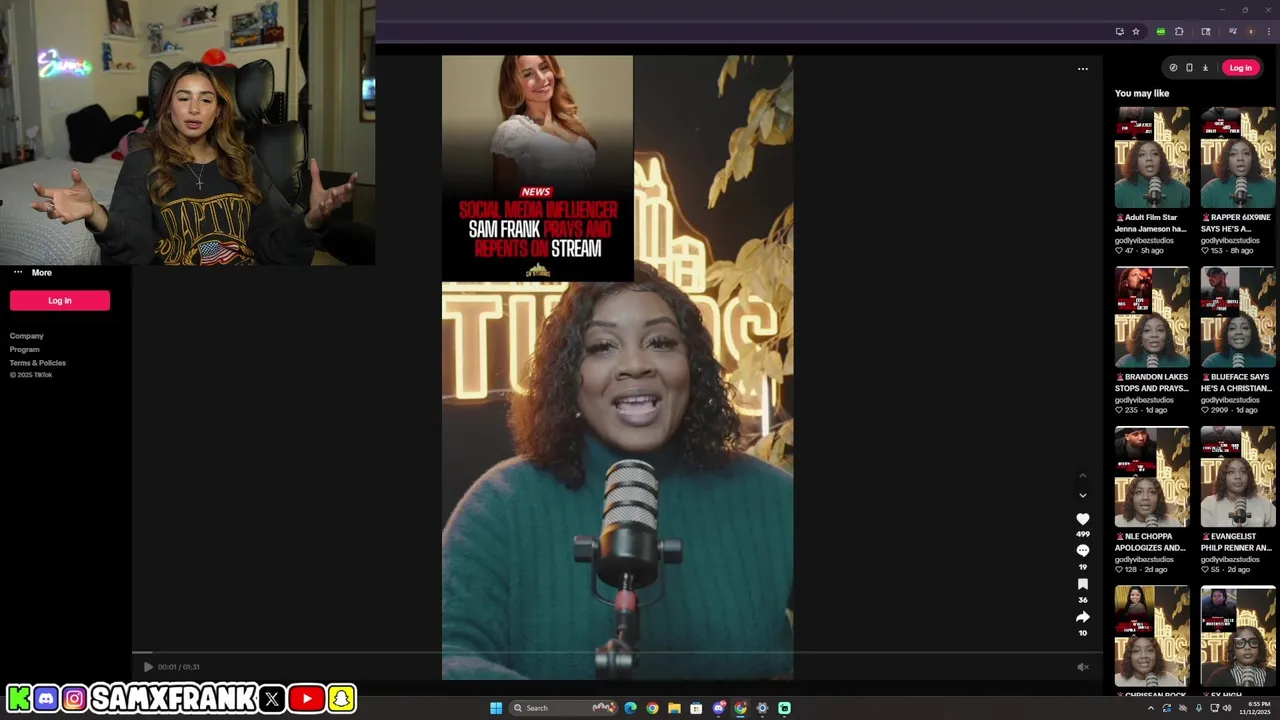Seek along the video progress bar
The image size is (1280, 720).
click(616, 653)
